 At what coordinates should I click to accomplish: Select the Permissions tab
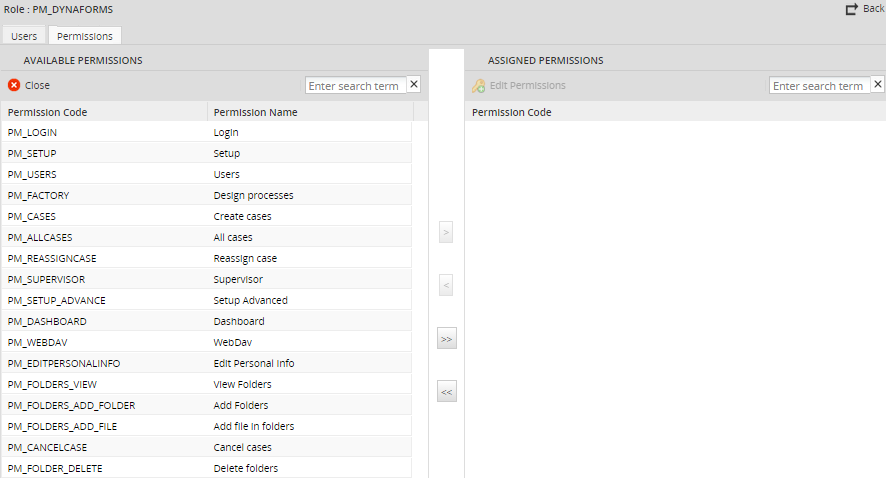click(84, 36)
